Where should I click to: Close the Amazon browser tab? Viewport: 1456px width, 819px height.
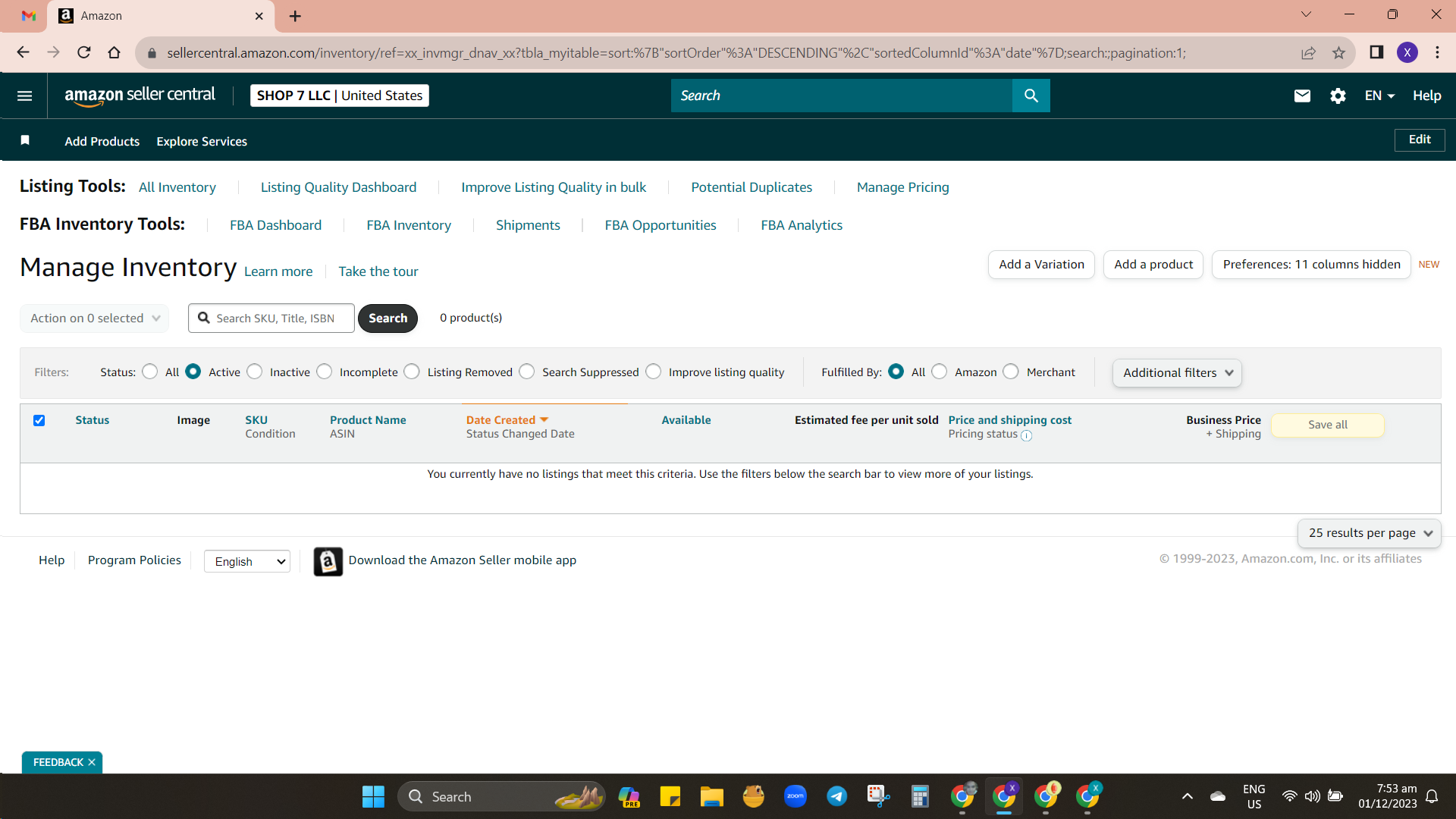pyautogui.click(x=259, y=16)
